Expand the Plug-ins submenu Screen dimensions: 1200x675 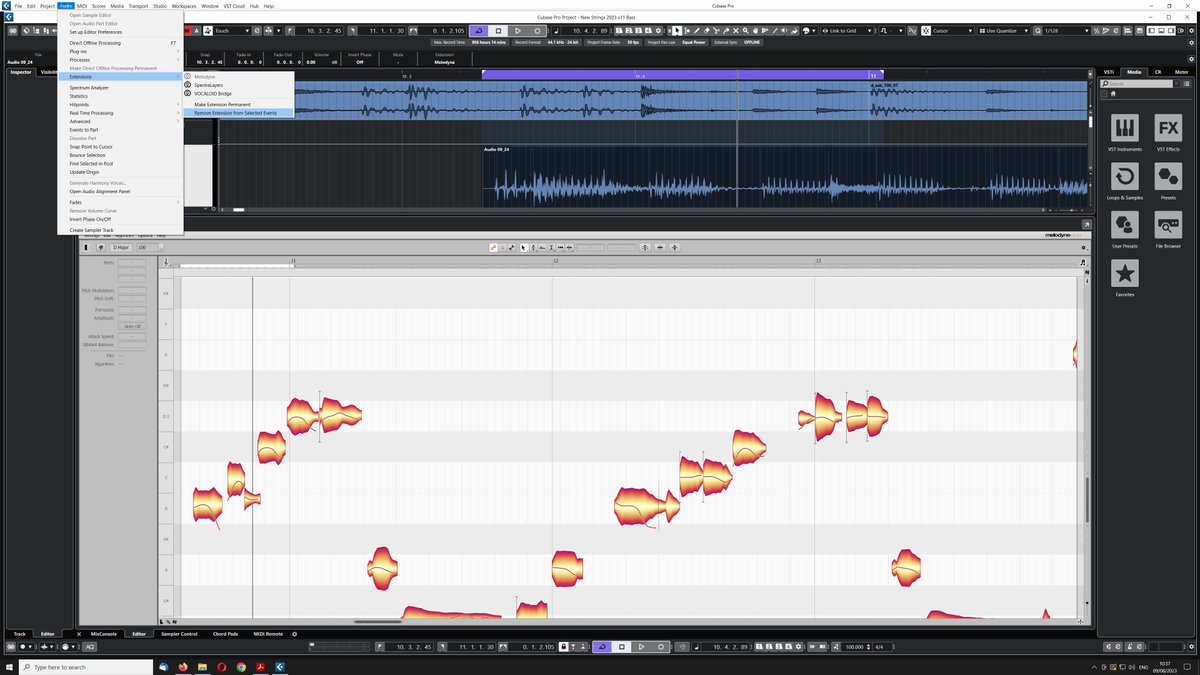tap(120, 51)
